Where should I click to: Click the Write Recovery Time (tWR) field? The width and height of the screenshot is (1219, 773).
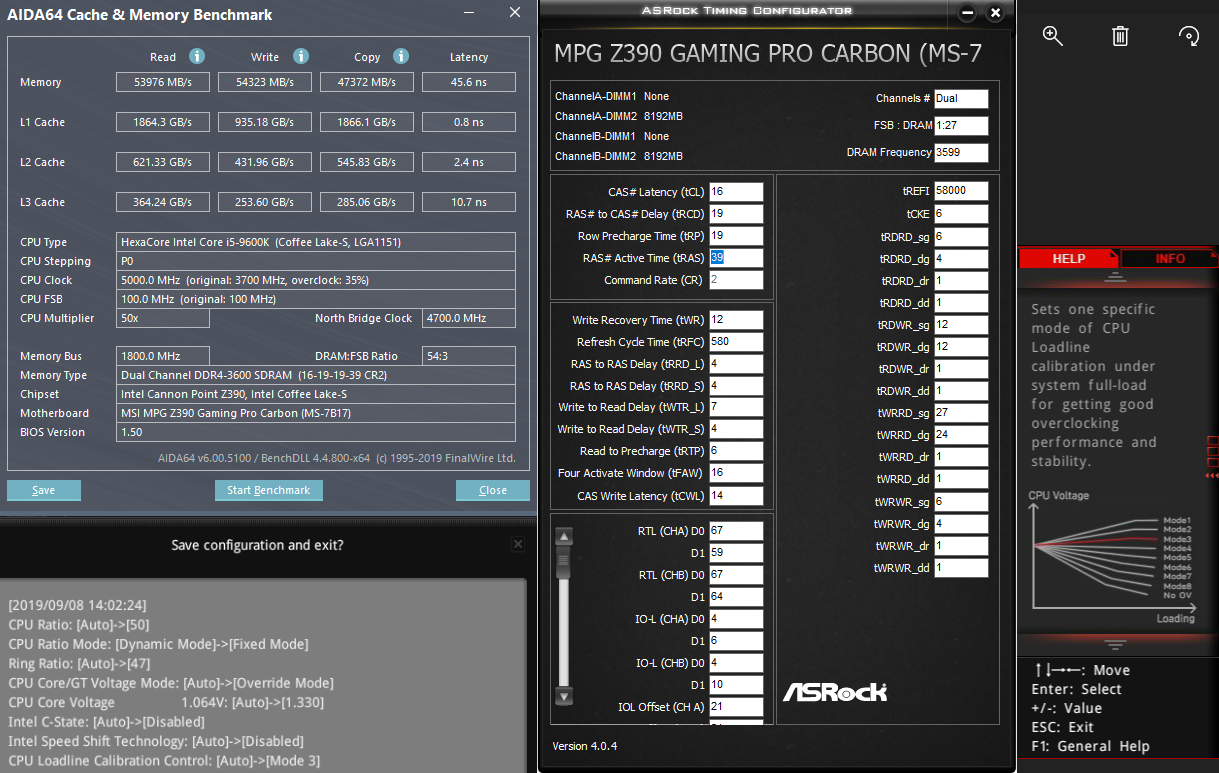click(736, 320)
